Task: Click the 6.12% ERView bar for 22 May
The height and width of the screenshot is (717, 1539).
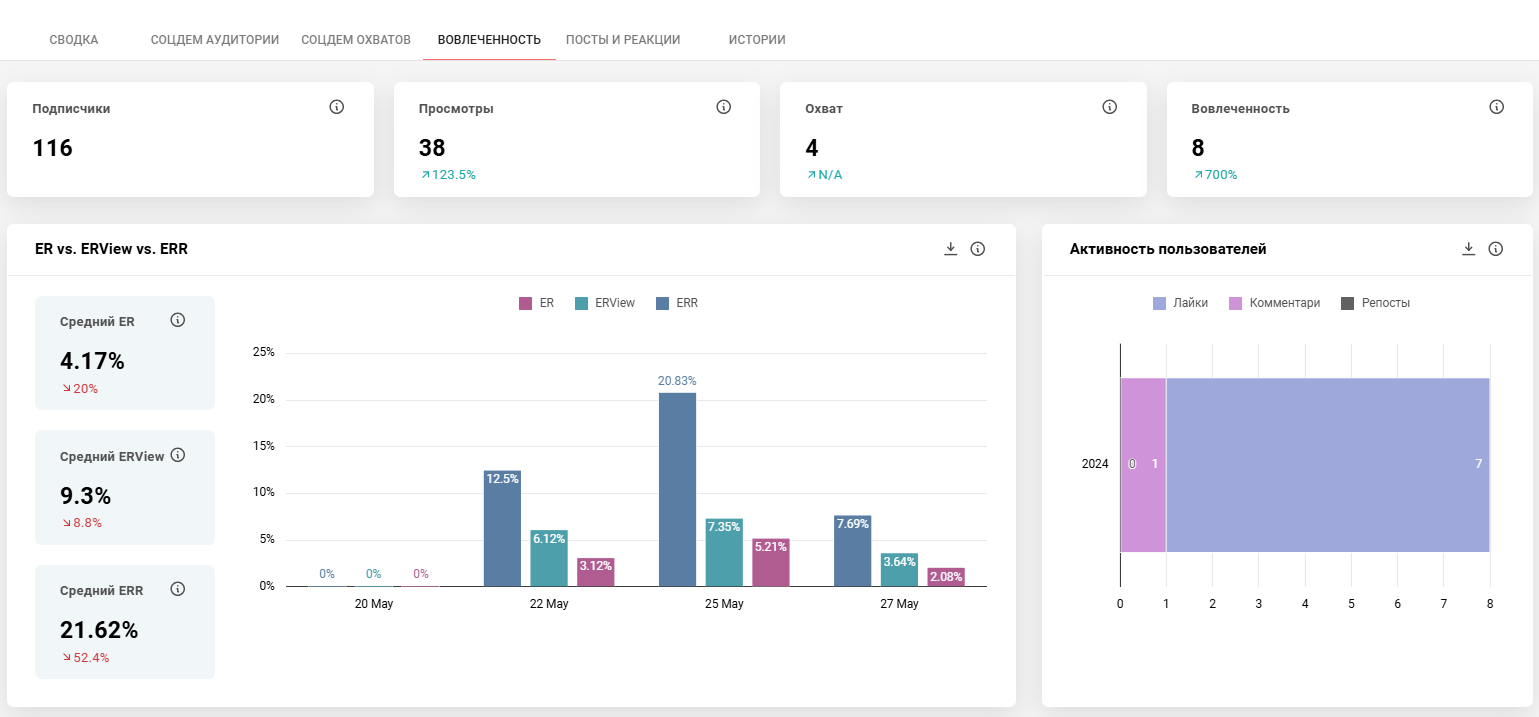Action: (x=549, y=558)
